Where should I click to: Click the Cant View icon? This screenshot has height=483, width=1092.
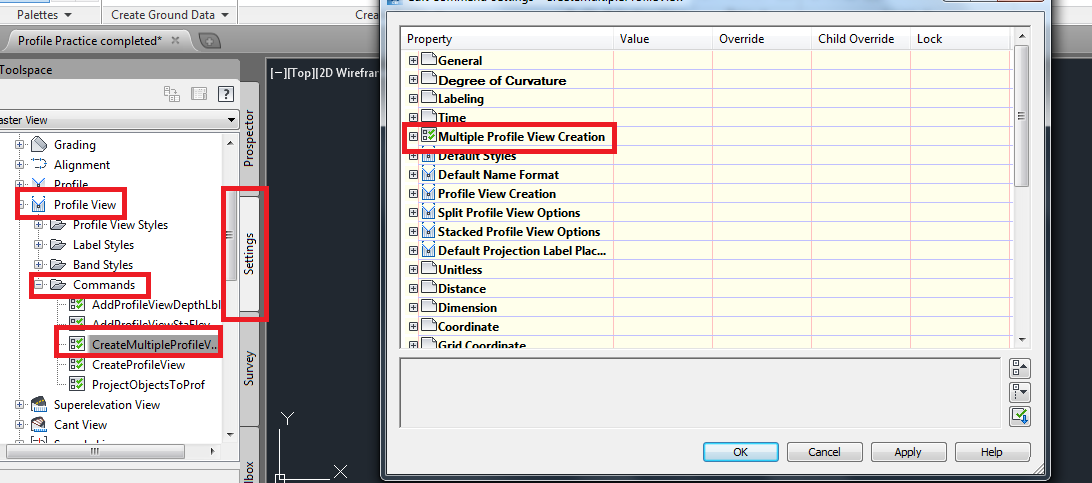click(39, 425)
